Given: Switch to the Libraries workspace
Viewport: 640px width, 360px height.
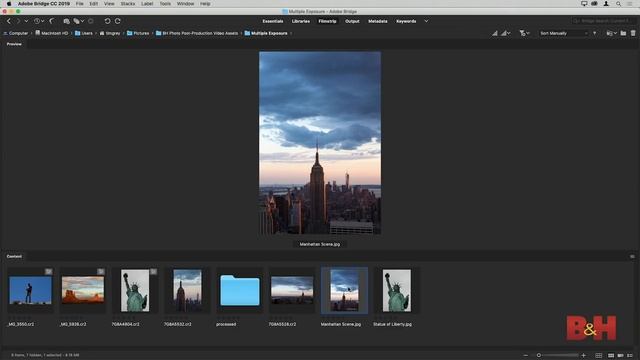Looking at the screenshot, I should tap(301, 21).
